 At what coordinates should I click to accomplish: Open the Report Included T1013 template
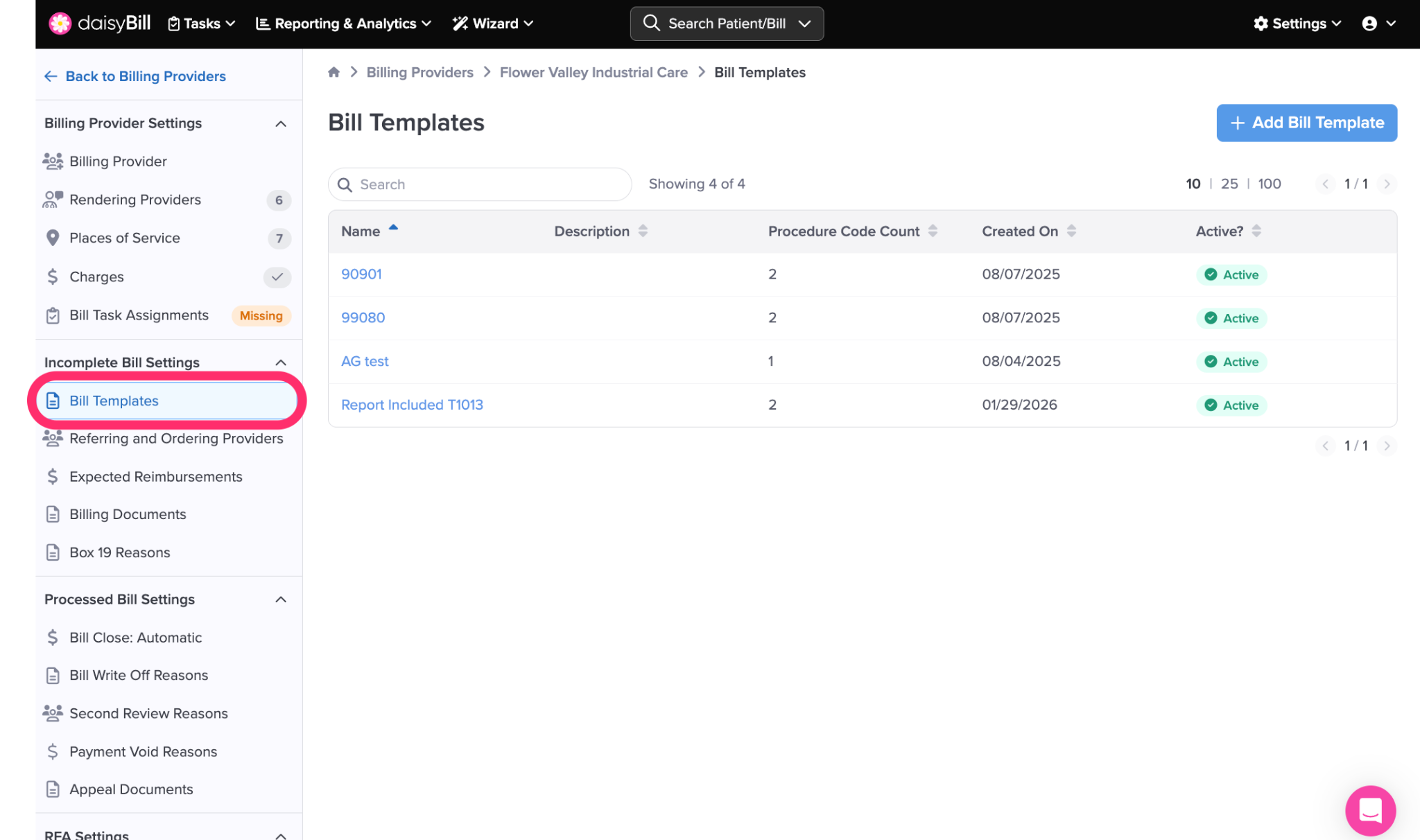click(412, 405)
